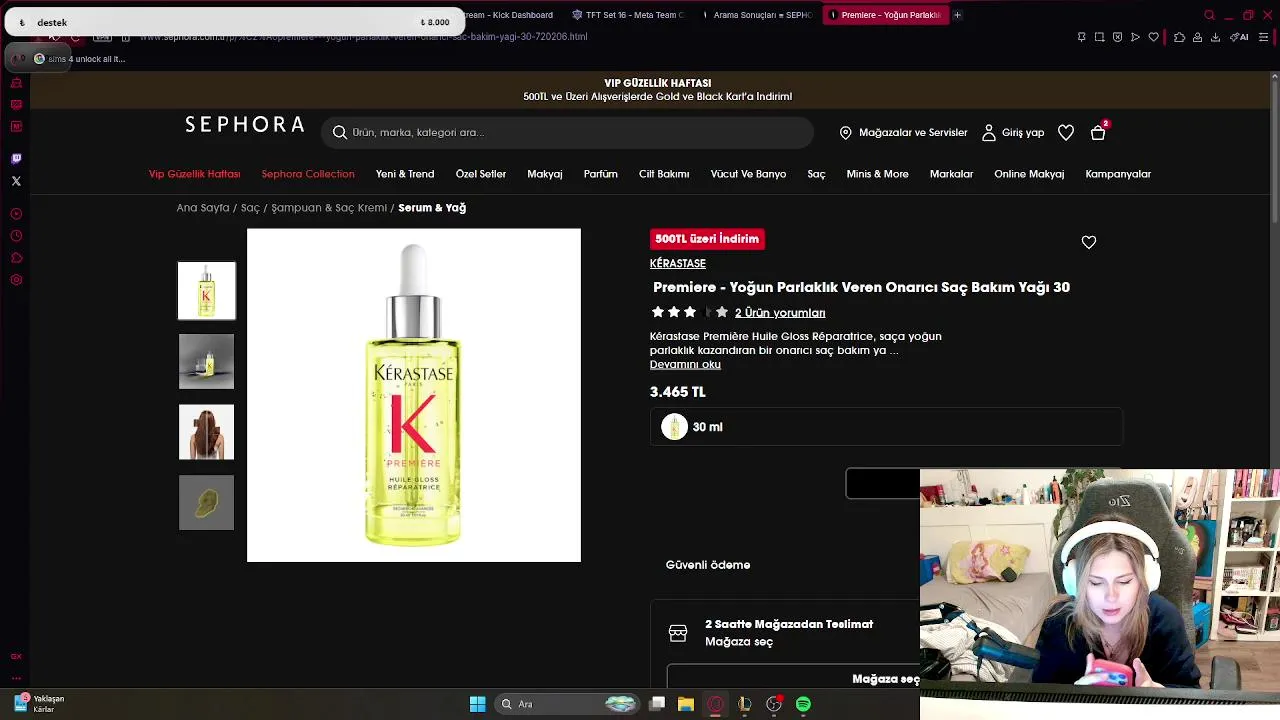Add product to favorites heart icon
The height and width of the screenshot is (720, 1280).
1089,242
